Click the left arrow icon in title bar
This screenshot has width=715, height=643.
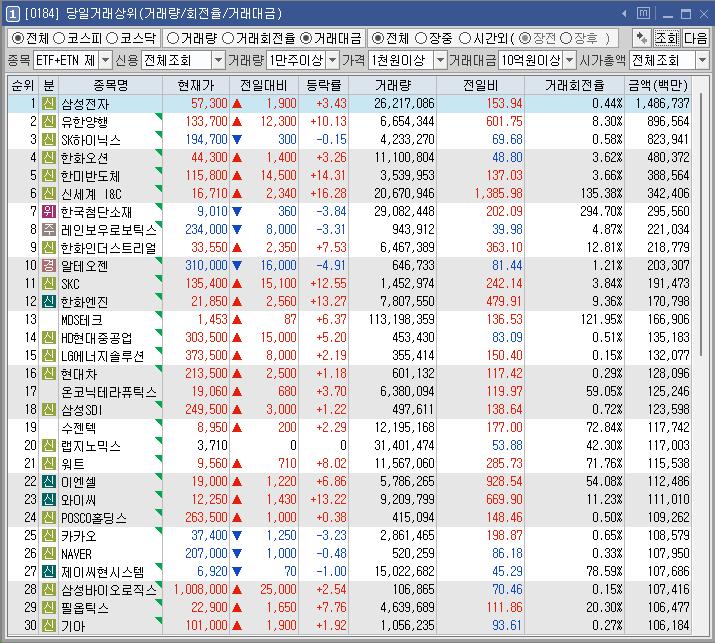pos(624,14)
